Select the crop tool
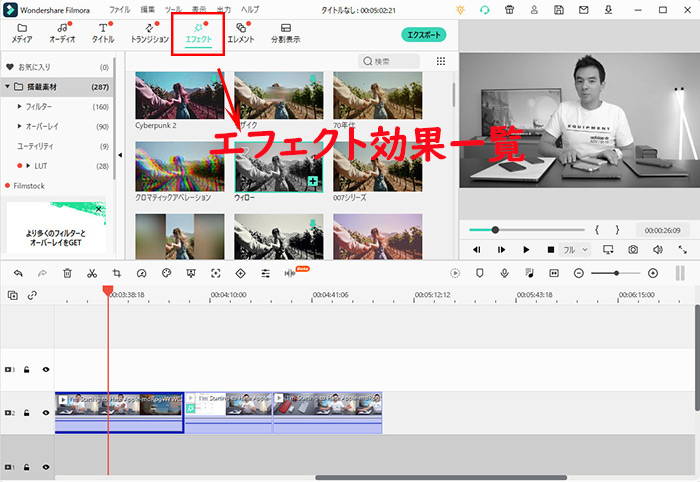 click(117, 273)
